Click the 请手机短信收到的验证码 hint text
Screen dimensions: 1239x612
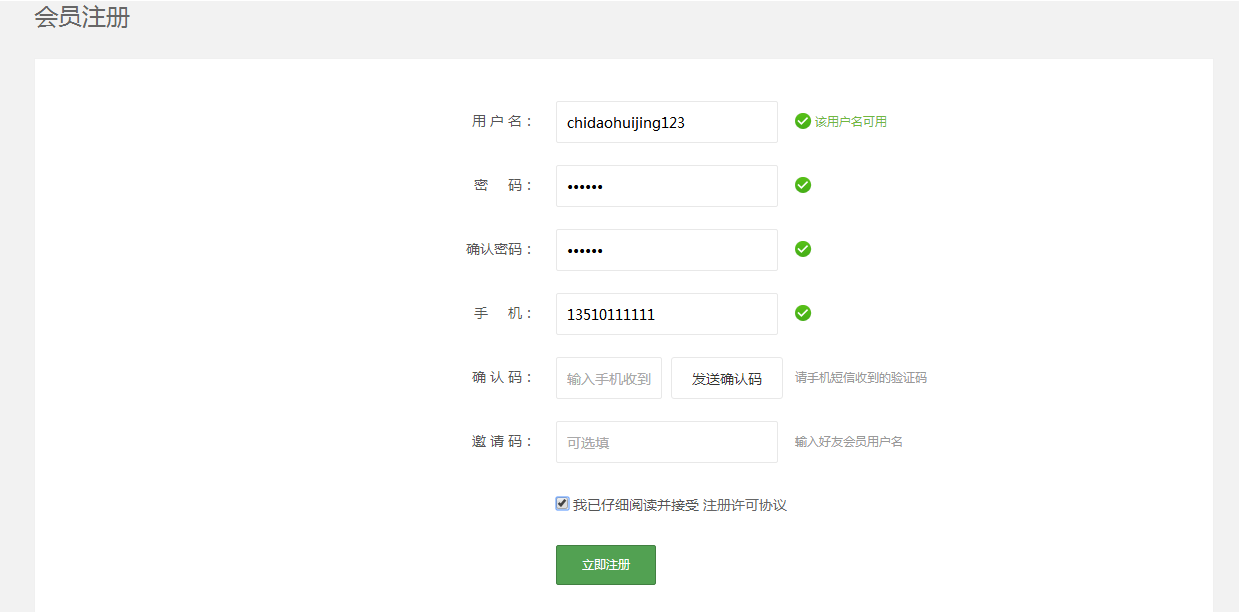(x=860, y=378)
